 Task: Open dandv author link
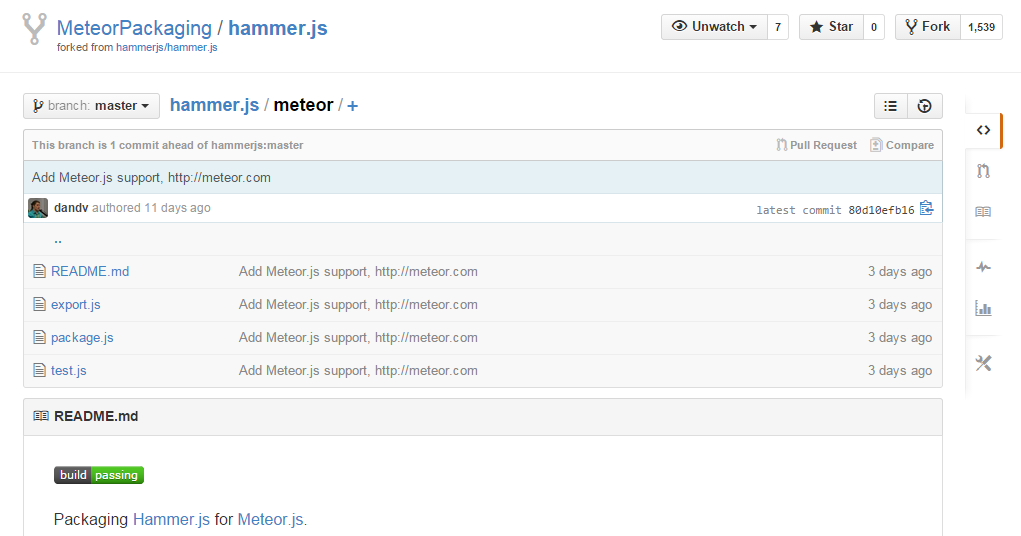71,208
